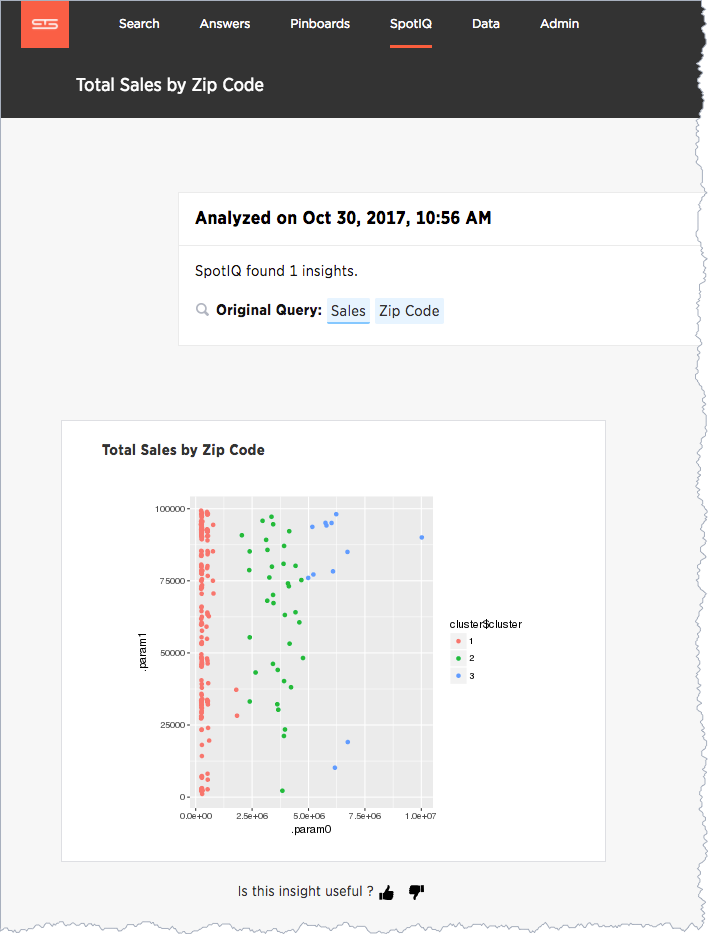Viewport: 708px width, 934px height.
Task: Click the Sales query token
Action: 348,311
